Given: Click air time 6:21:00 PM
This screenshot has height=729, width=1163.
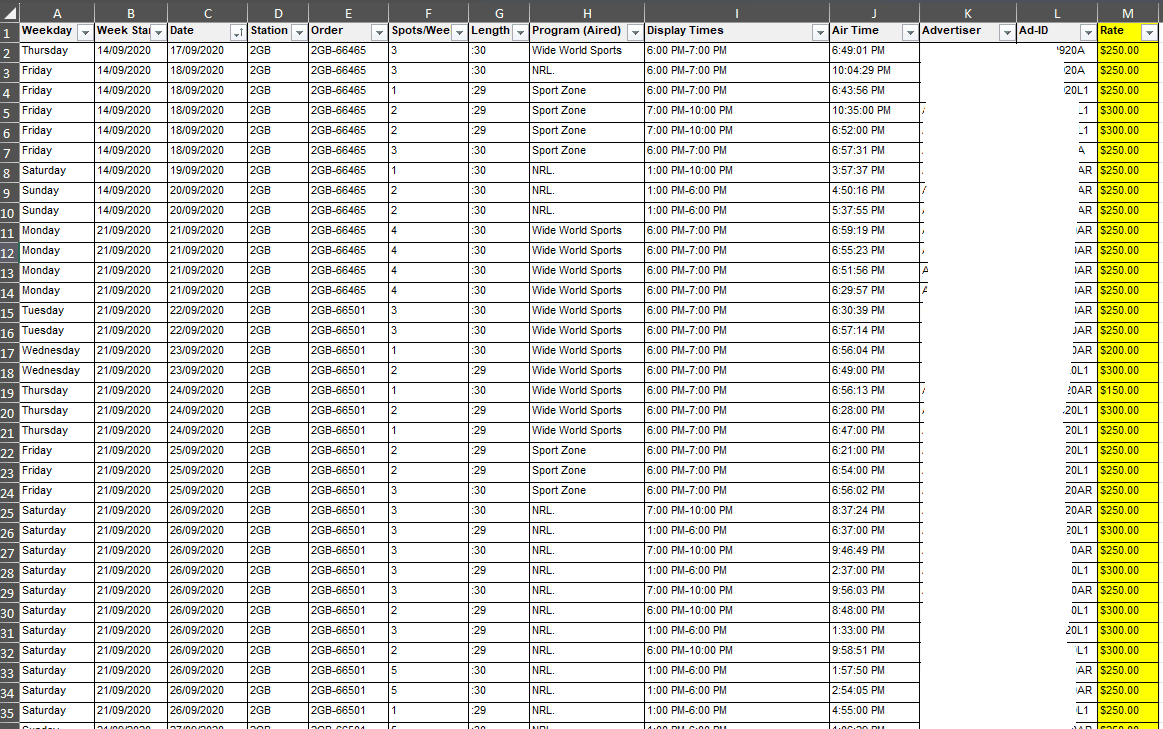Looking at the screenshot, I should coord(858,451).
